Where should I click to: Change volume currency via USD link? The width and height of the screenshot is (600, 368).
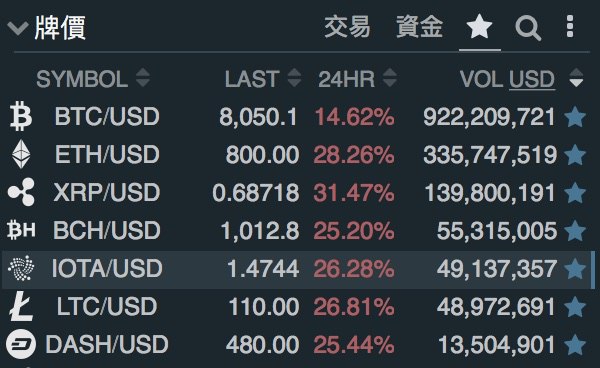click(x=532, y=80)
